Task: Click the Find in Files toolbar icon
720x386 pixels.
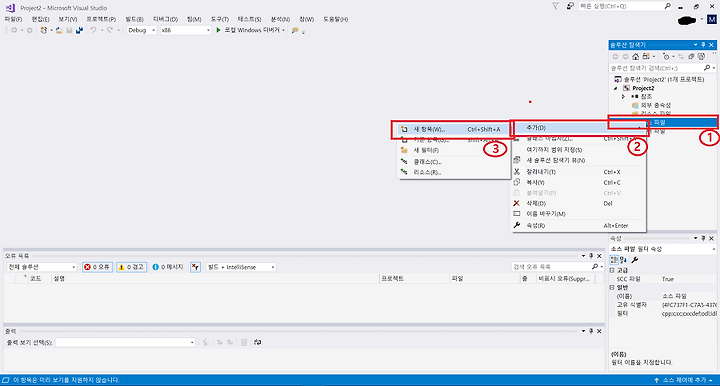Action: (x=295, y=30)
